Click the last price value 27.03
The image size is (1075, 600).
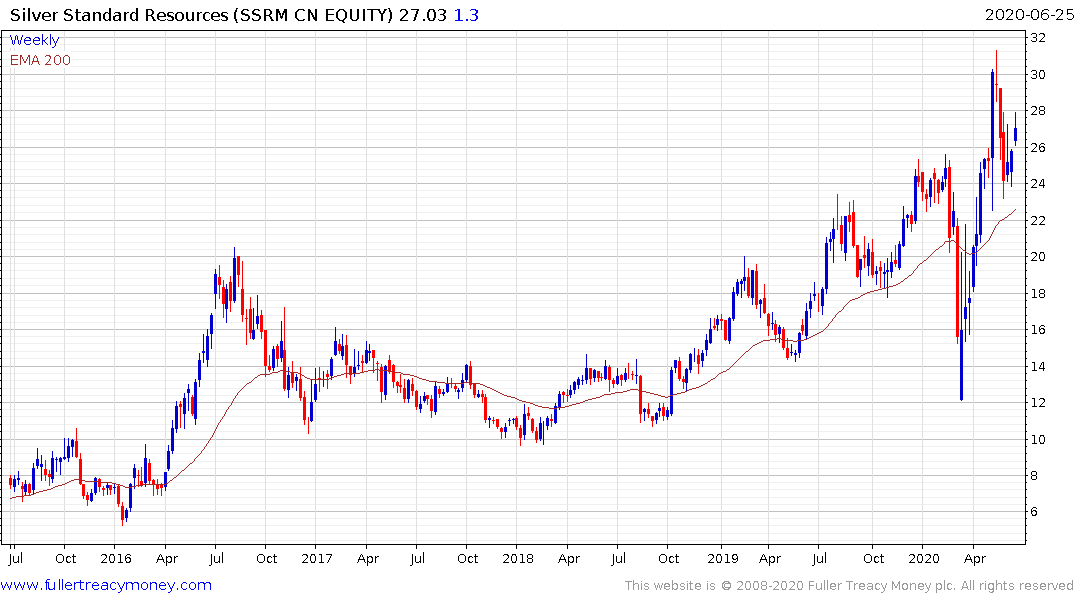point(423,15)
